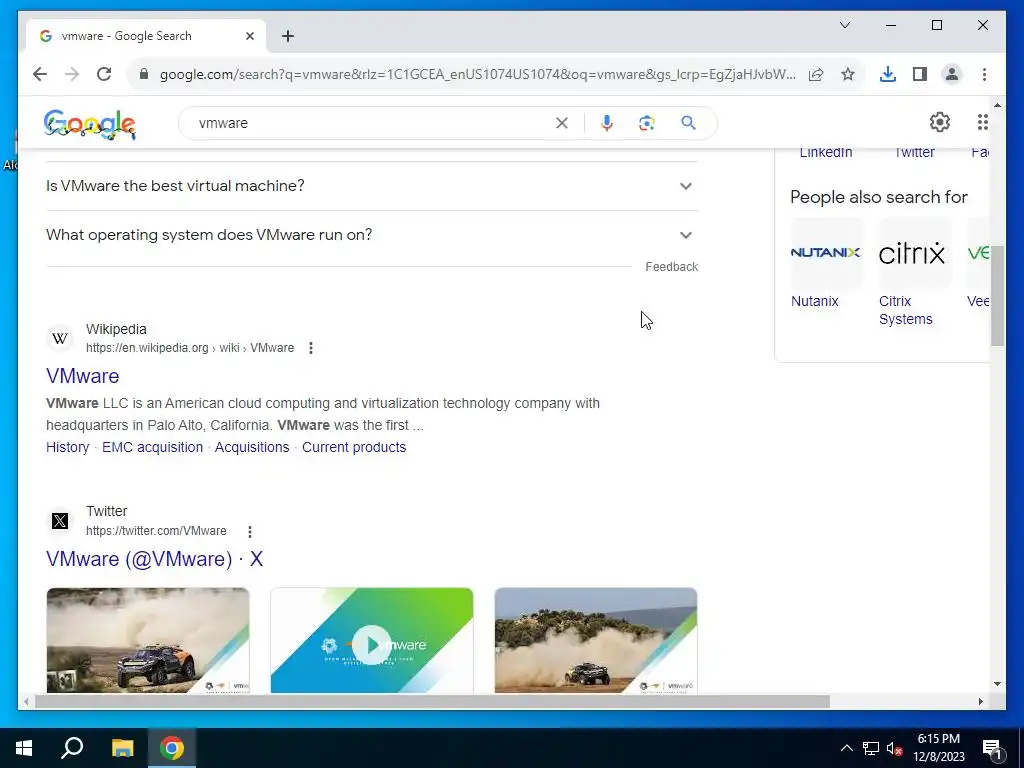This screenshot has width=1024, height=768.
Task: Show hidden system tray icons
Action: [846, 748]
